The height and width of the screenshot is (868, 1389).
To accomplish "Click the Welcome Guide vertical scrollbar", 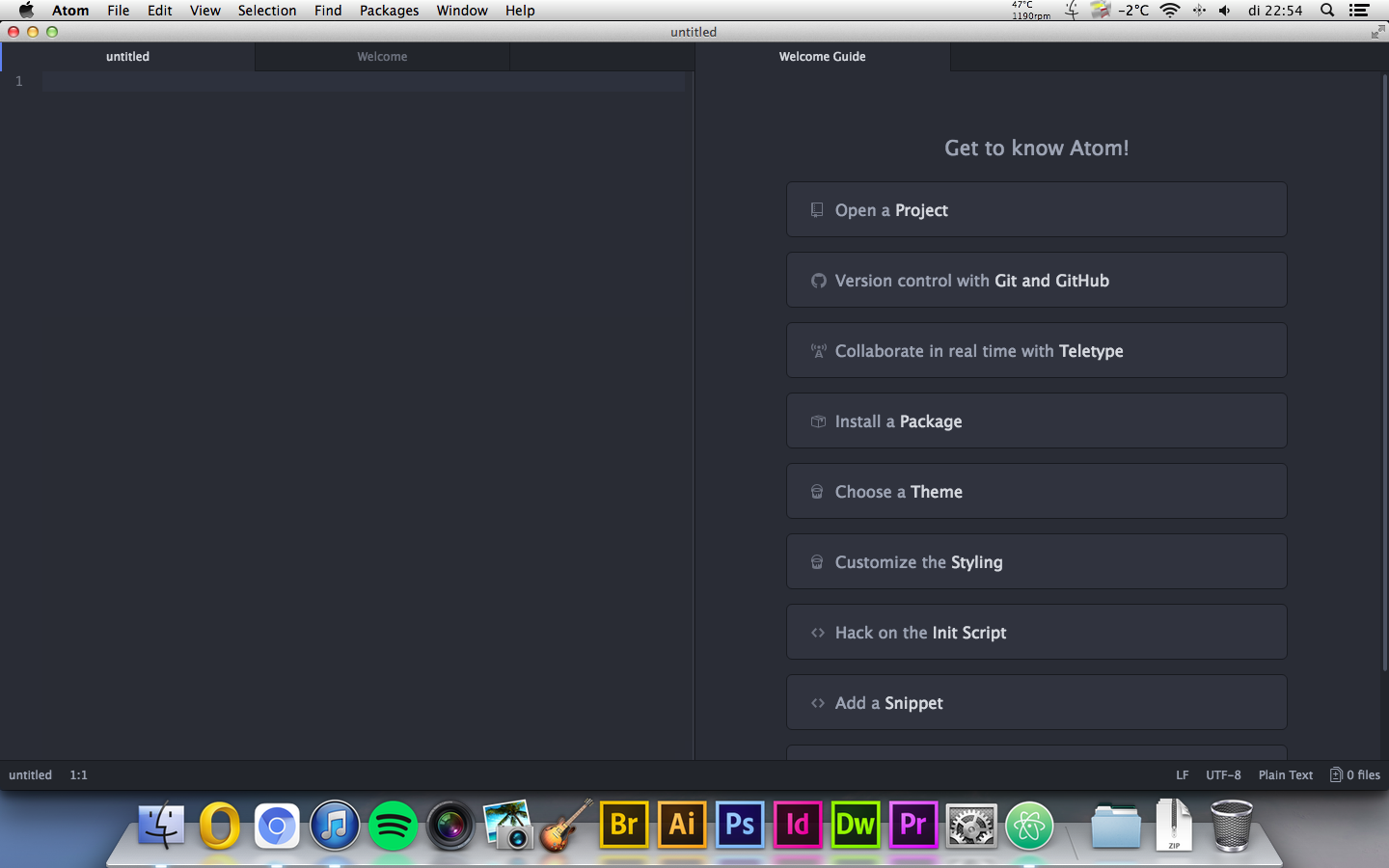I will 1385,372.
